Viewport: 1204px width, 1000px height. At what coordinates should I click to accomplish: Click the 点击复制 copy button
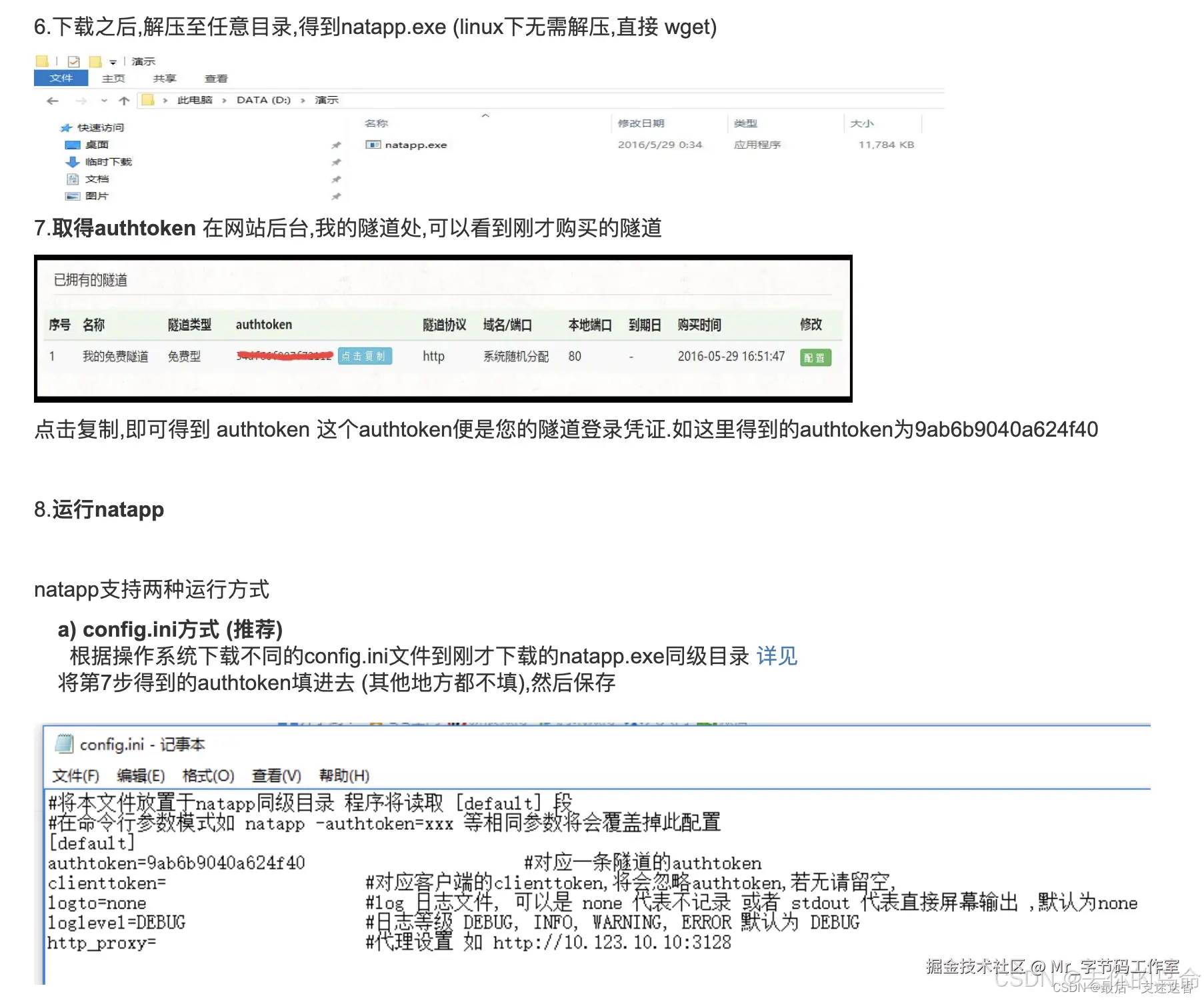(365, 356)
